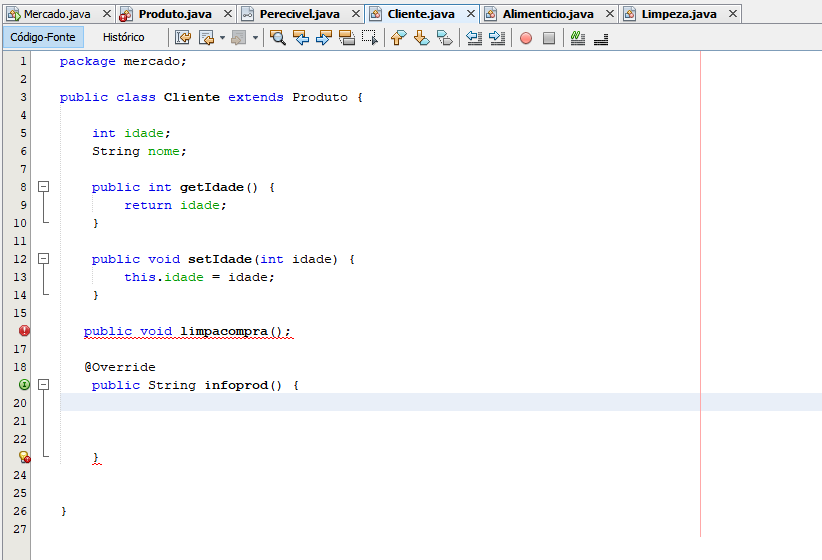The height and width of the screenshot is (560, 822).
Task: Switch to Código-Fonte view
Action: pos(43,37)
